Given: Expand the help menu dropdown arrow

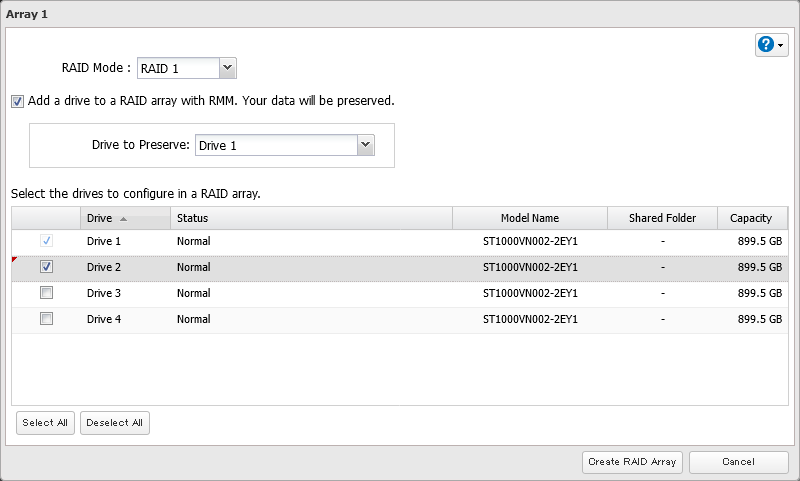Looking at the screenshot, I should 781,45.
